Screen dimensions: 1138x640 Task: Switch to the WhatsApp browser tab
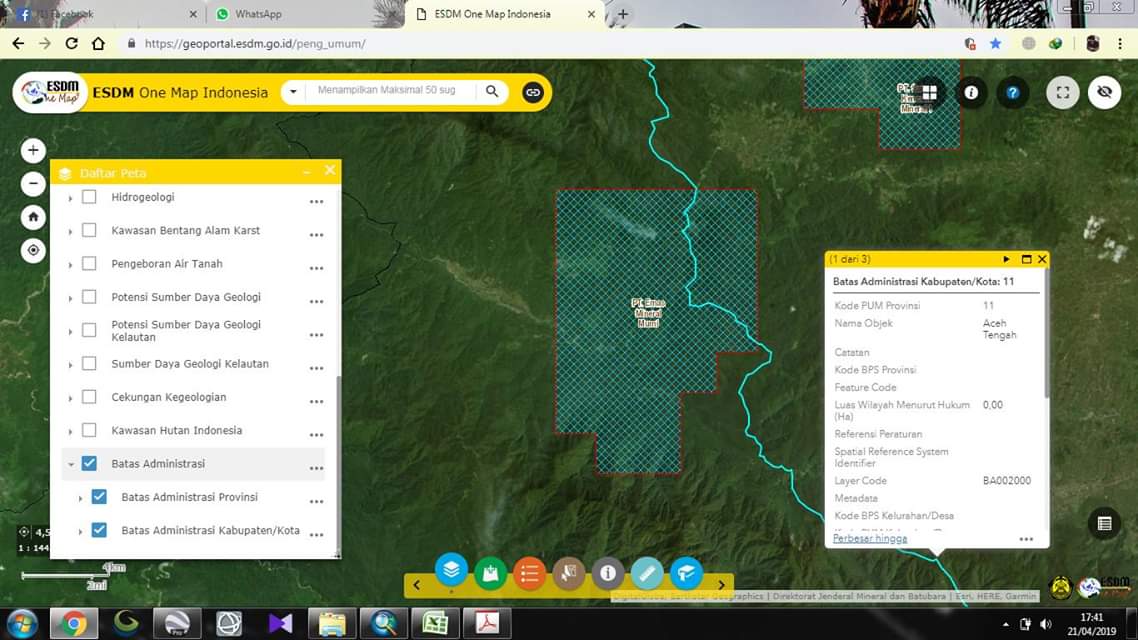coord(258,14)
